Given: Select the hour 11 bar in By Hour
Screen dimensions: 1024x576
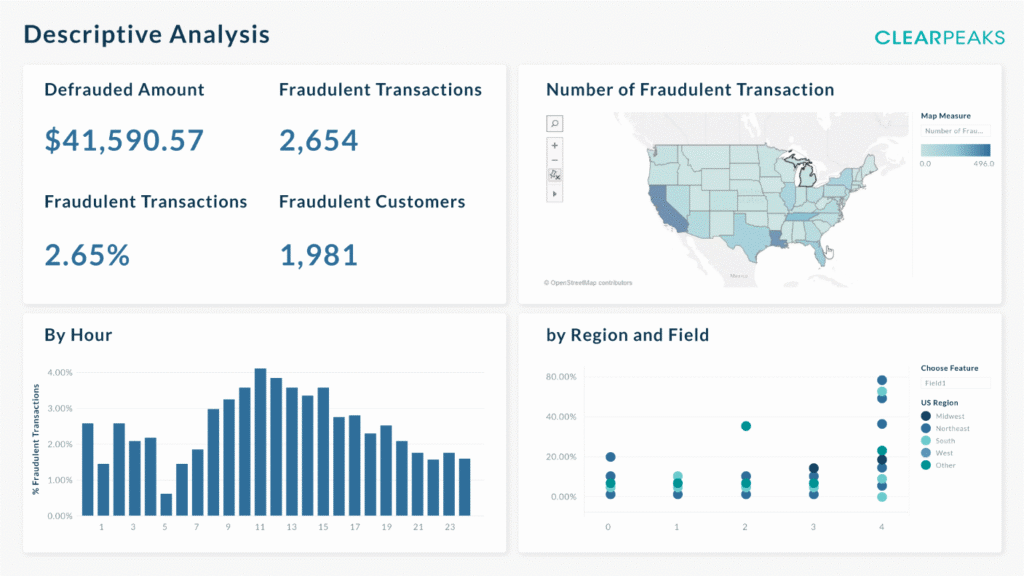Looking at the screenshot, I should (260, 443).
